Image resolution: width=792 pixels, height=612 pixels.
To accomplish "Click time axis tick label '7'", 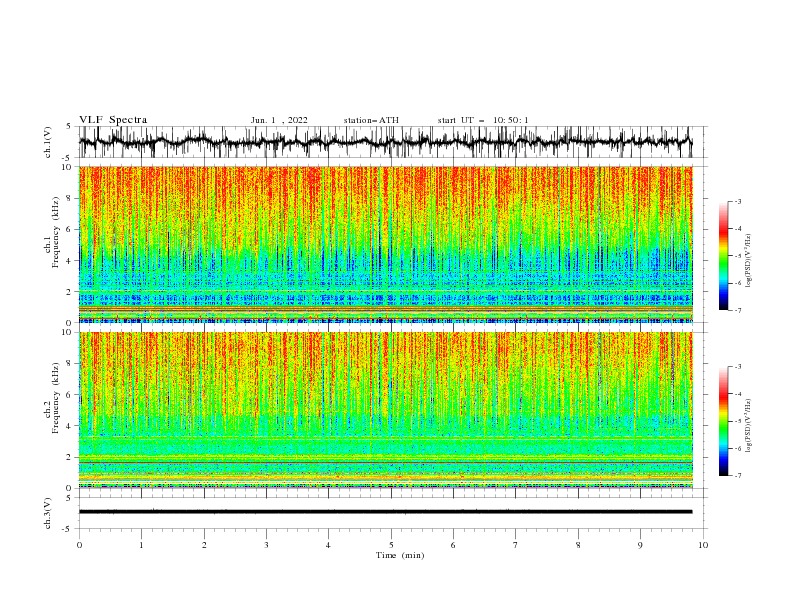I will tap(516, 545).
